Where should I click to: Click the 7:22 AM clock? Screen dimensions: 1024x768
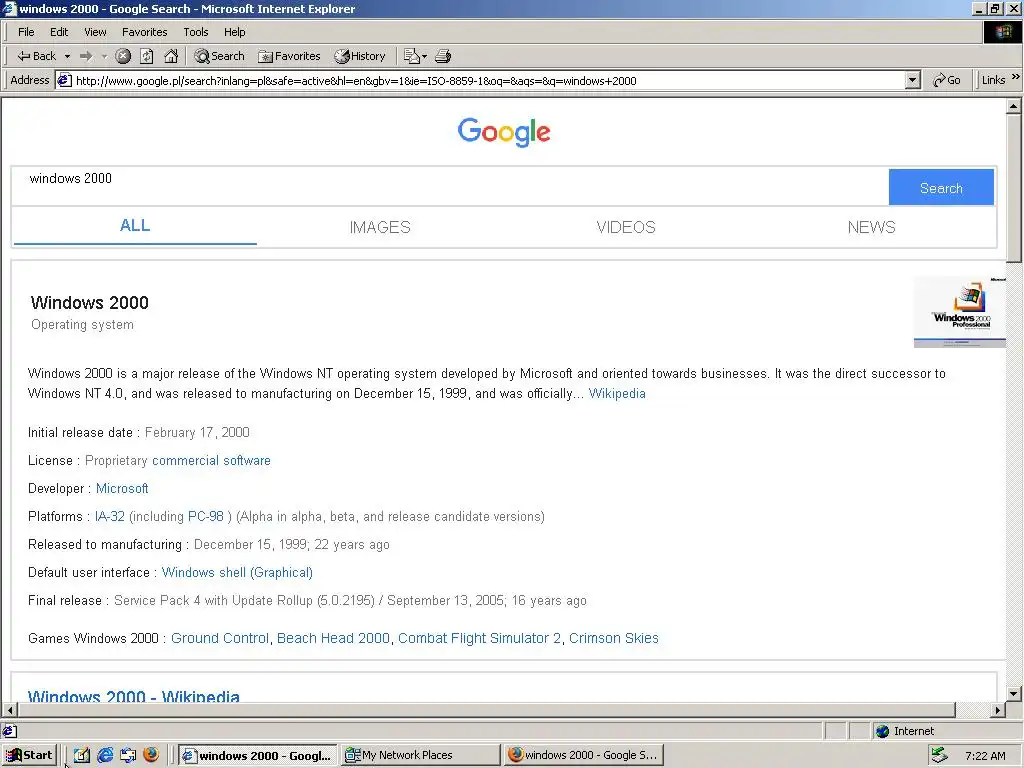coord(985,756)
